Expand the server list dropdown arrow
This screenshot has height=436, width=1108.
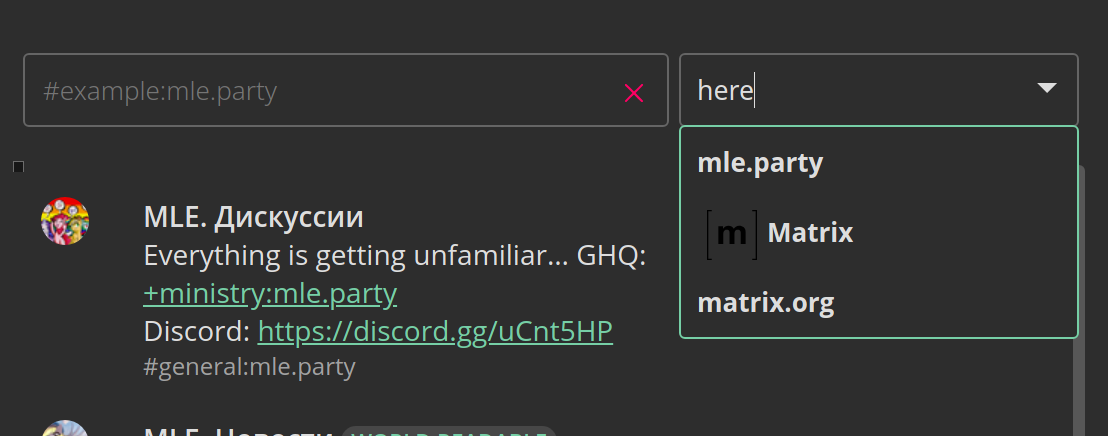point(1046,88)
